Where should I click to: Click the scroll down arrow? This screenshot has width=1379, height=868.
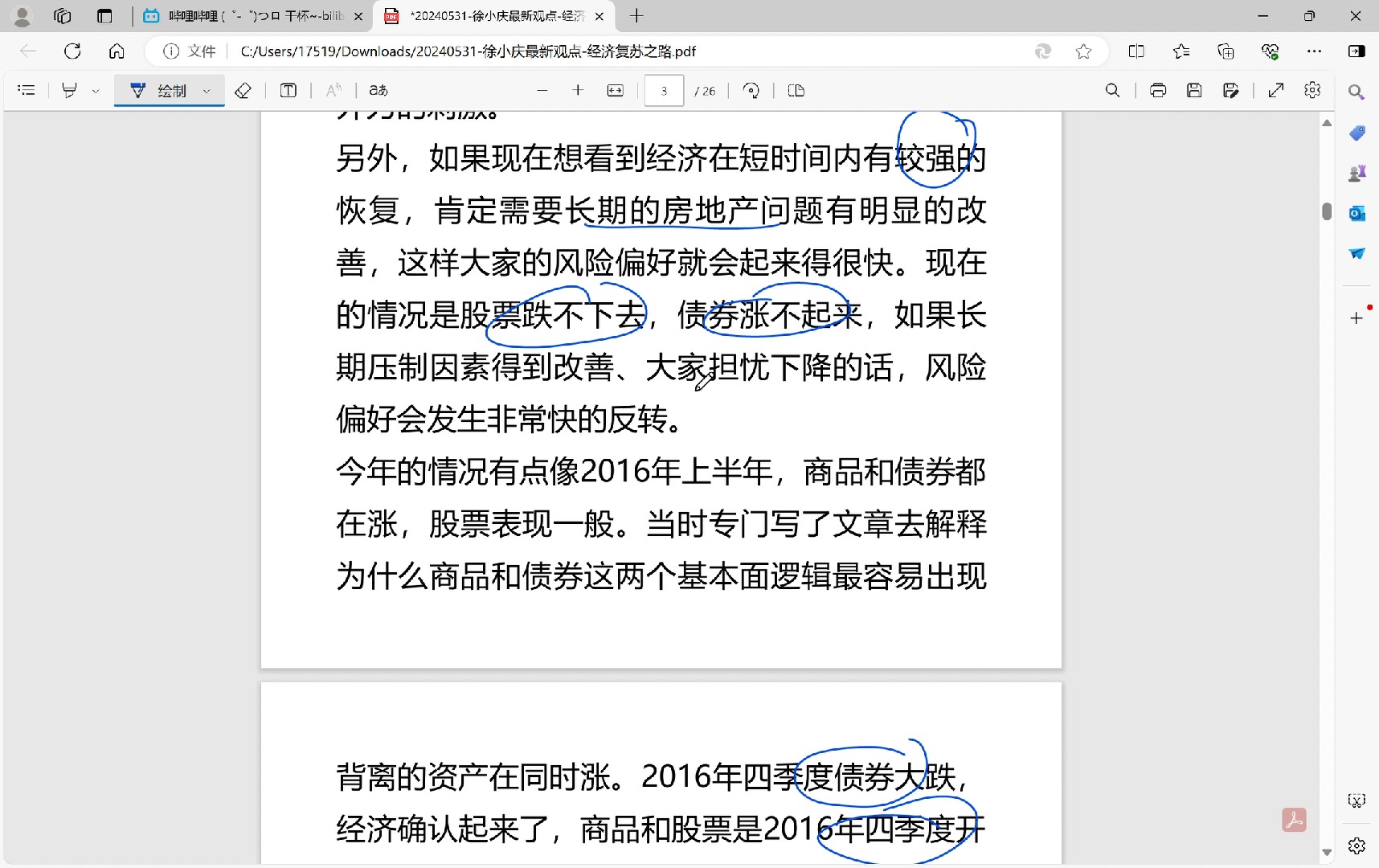click(x=1327, y=853)
